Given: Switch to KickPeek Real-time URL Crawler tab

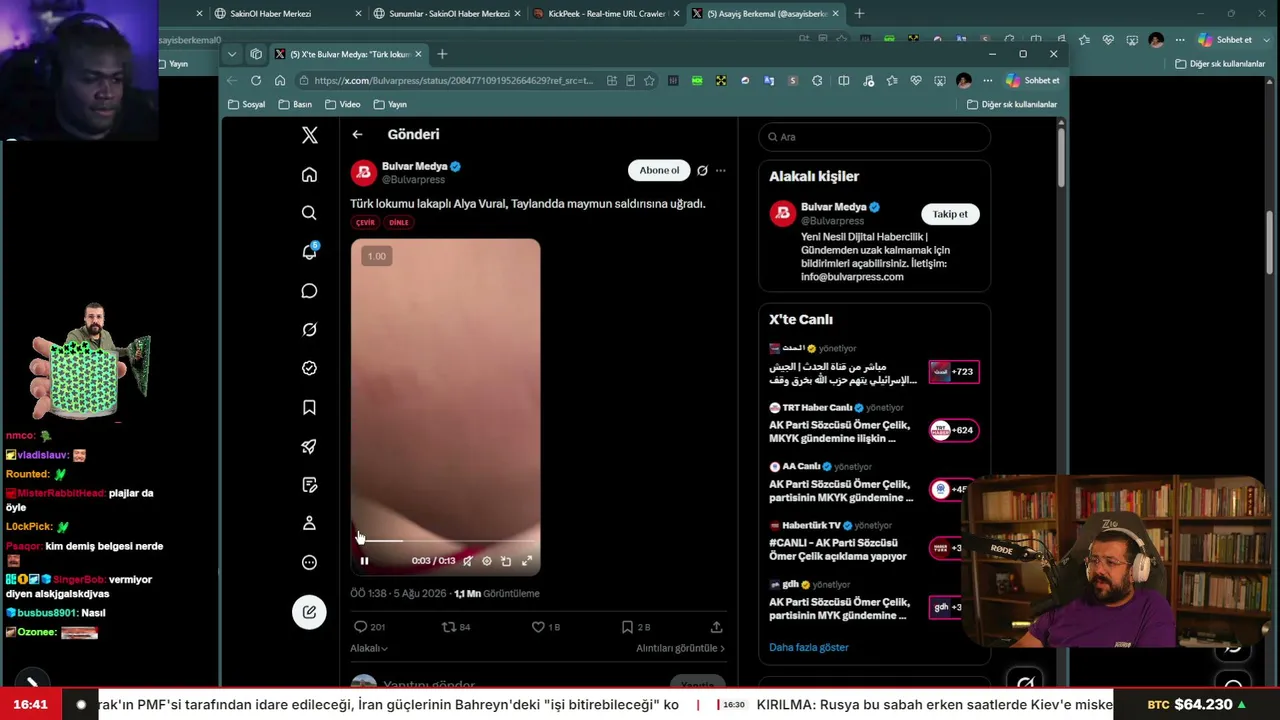Looking at the screenshot, I should 607,14.
